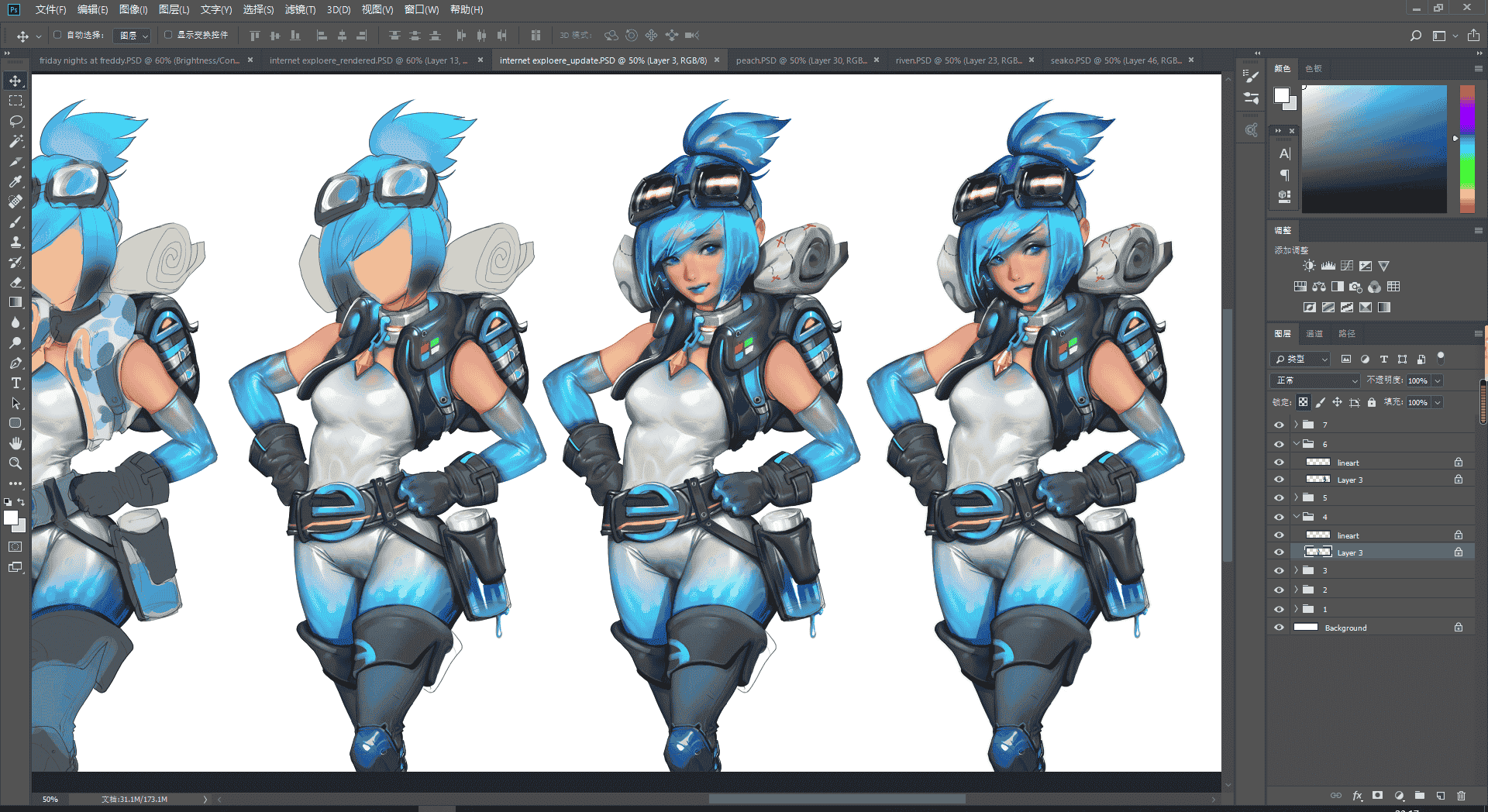Select the Zoom tool

(15, 463)
